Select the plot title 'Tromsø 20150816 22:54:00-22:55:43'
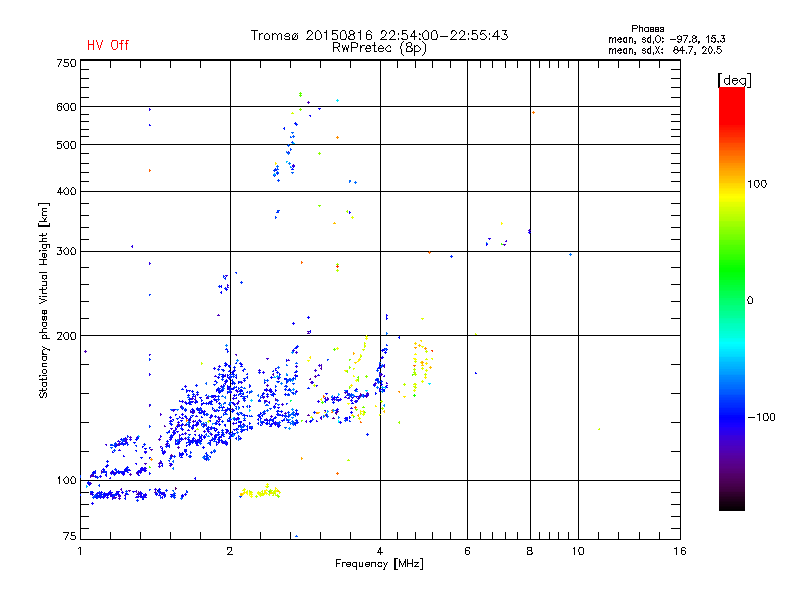Image resolution: width=800 pixels, height=600 pixels. (x=380, y=35)
